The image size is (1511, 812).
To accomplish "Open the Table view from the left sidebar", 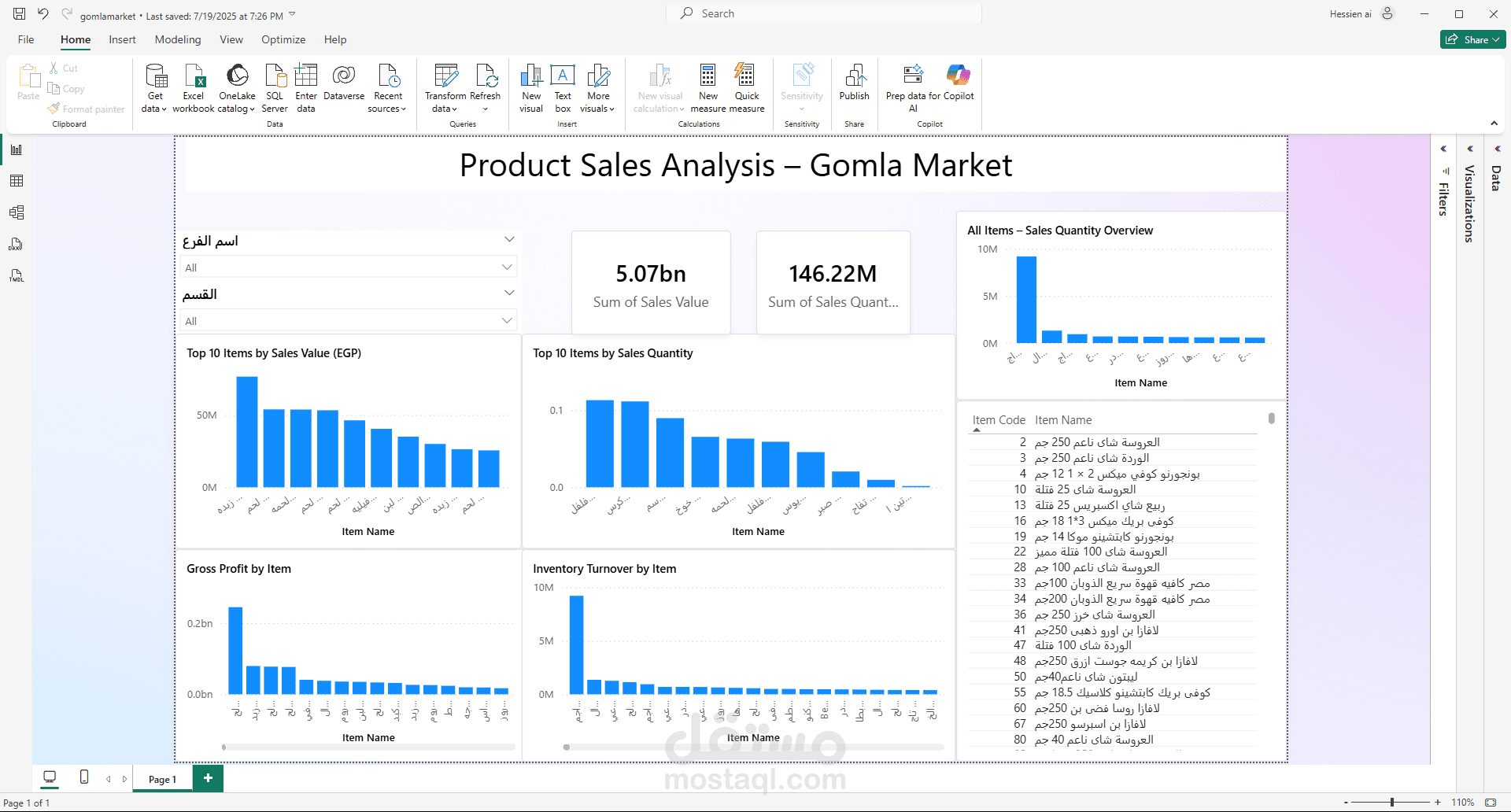I will pyautogui.click(x=16, y=180).
